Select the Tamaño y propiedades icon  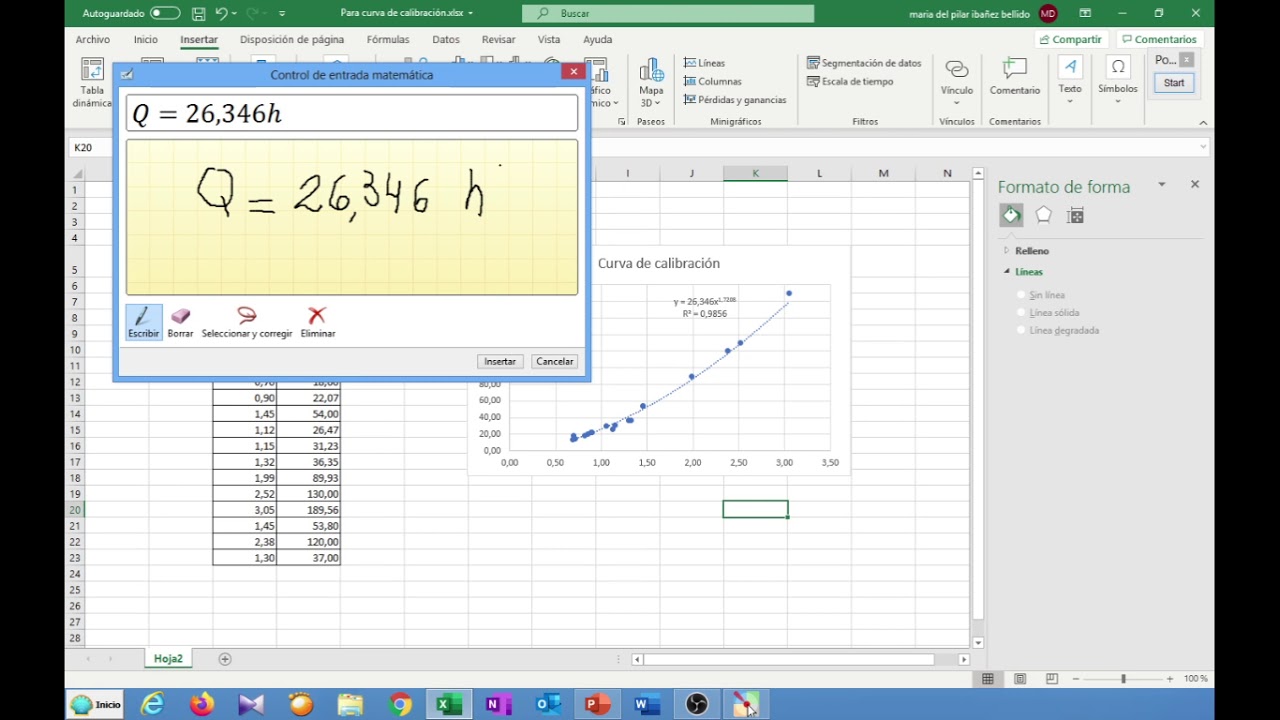coord(1075,215)
